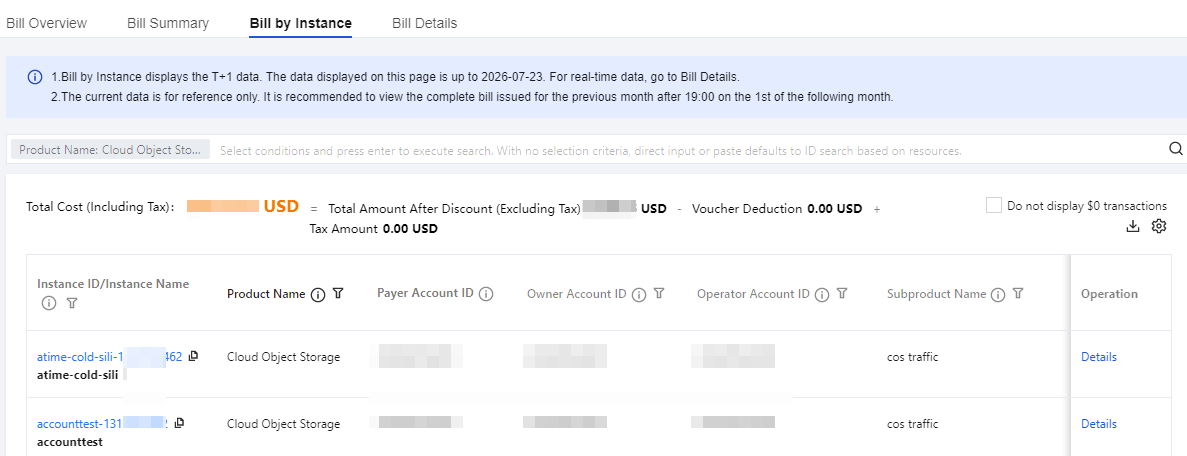Download the bill using download icon
The image size is (1187, 456).
(x=1133, y=226)
